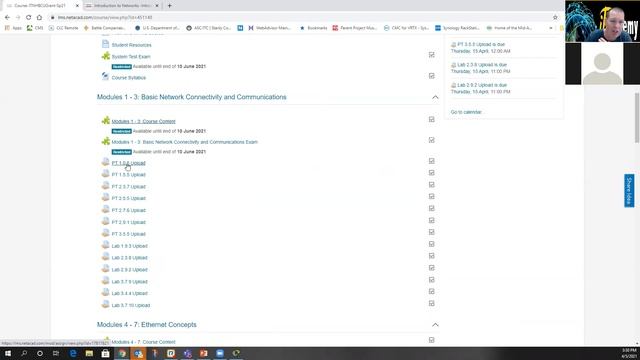Image resolution: width=640 pixels, height=360 pixels.
Task: Open the Modules 1 - 3 Communications Exam link
Action: click(x=184, y=142)
